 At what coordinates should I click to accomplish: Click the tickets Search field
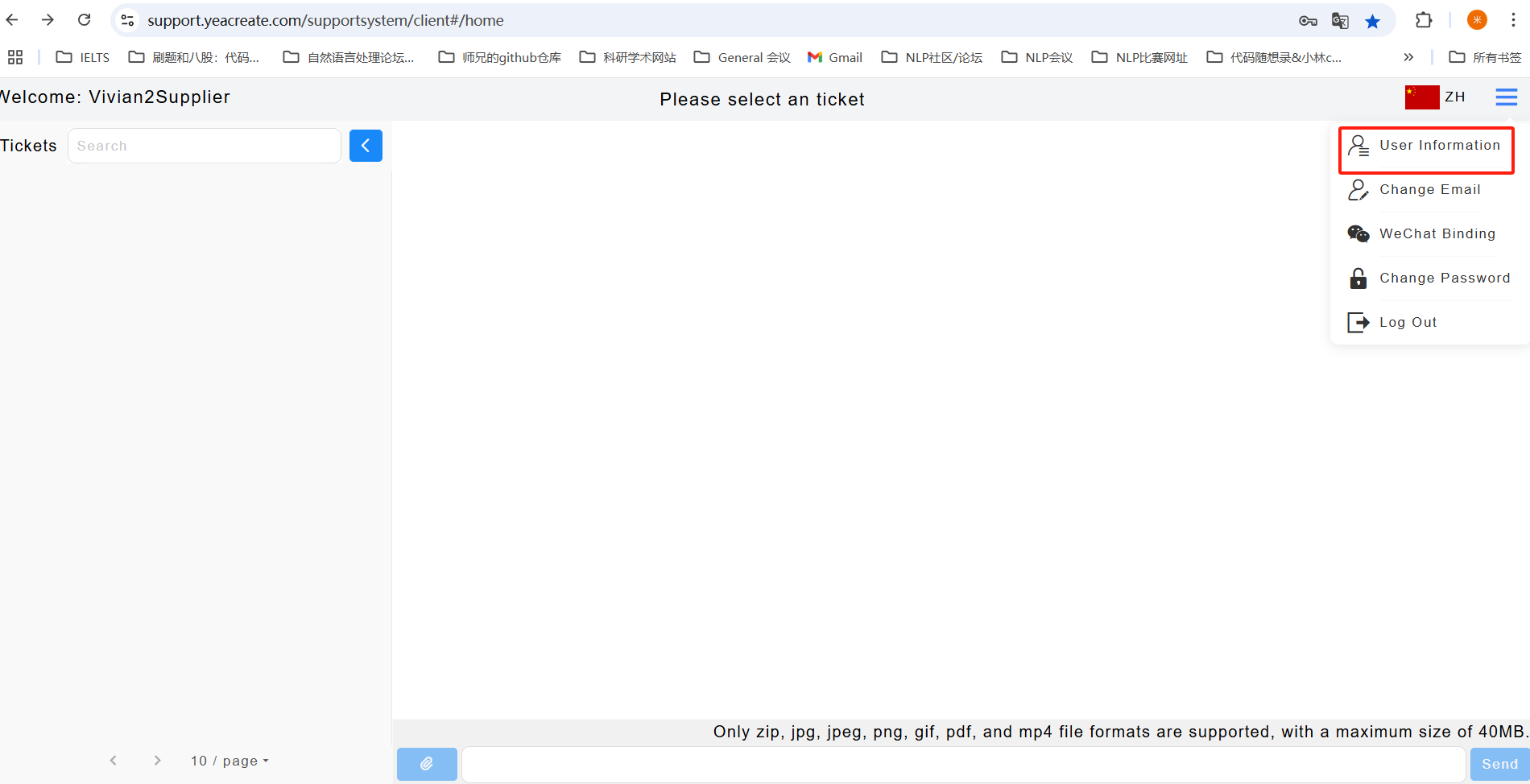coord(205,146)
